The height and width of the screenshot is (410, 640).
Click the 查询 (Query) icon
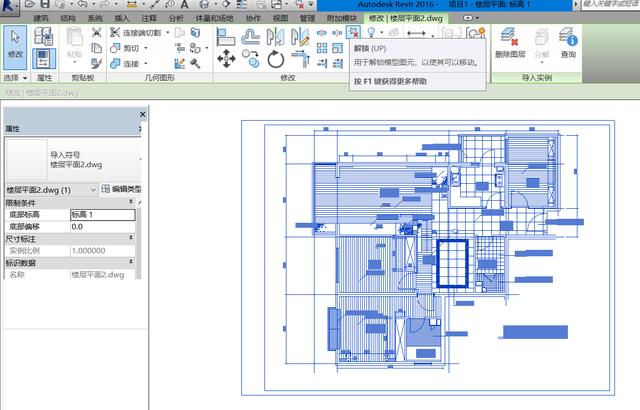pos(568,40)
